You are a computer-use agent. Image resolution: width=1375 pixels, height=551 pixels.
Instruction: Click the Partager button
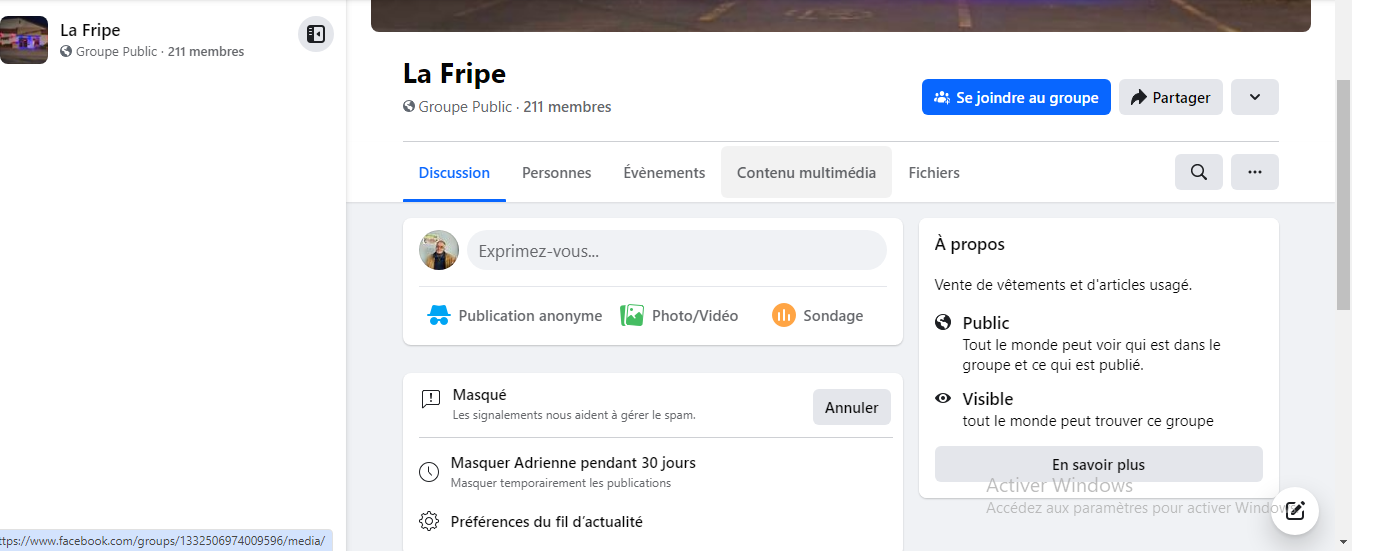coord(1170,97)
